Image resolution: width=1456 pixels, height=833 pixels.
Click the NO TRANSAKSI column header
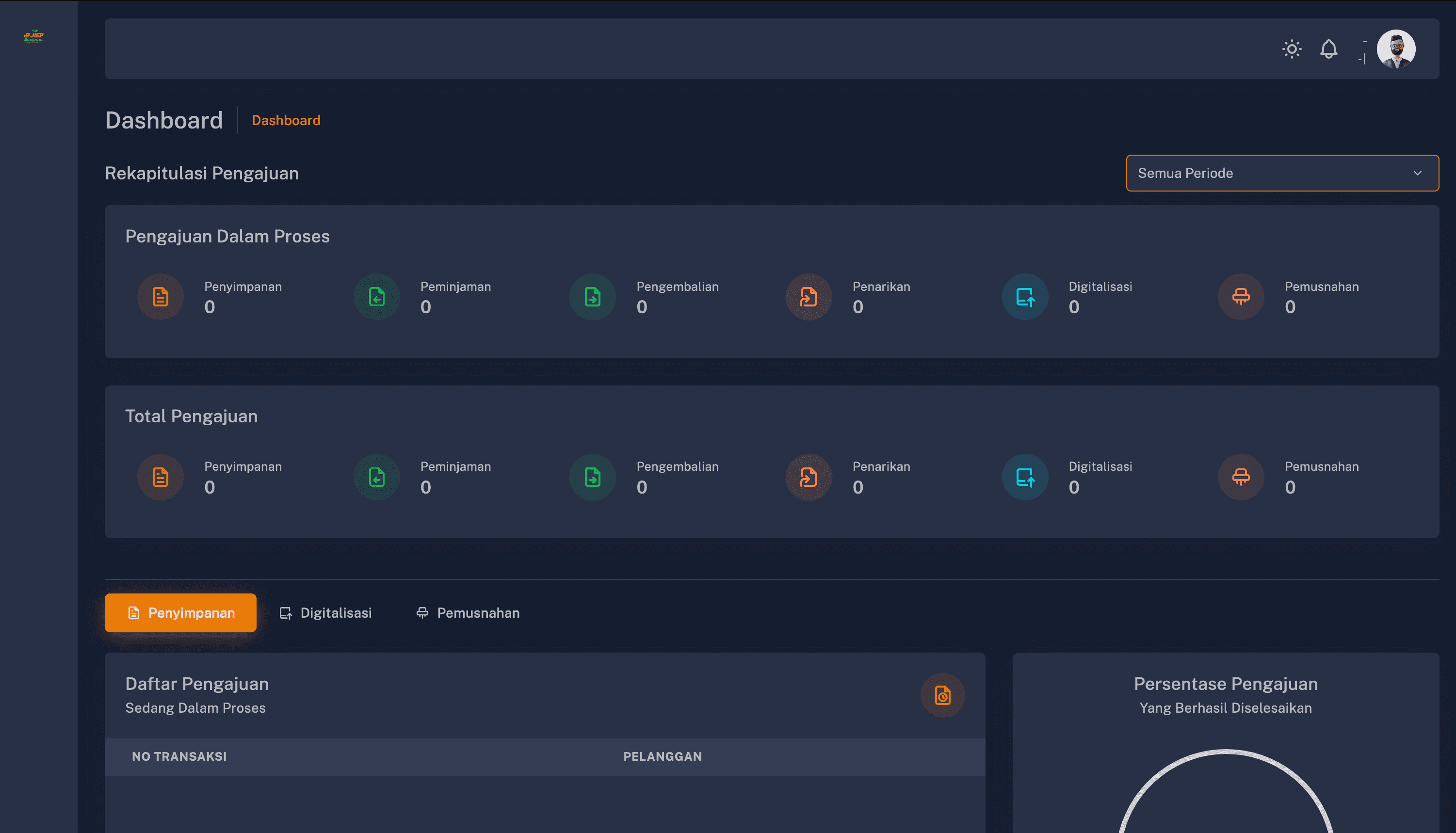point(179,756)
